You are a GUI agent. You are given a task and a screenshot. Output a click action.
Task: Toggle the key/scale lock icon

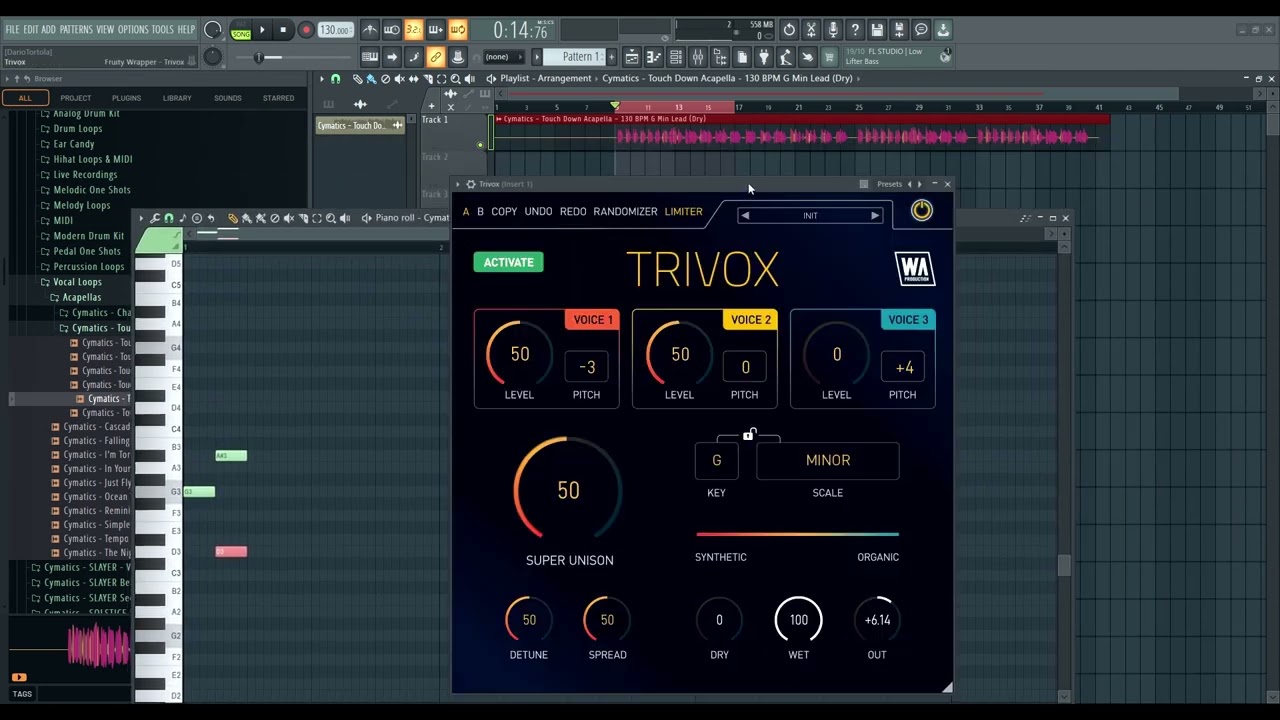(748, 434)
